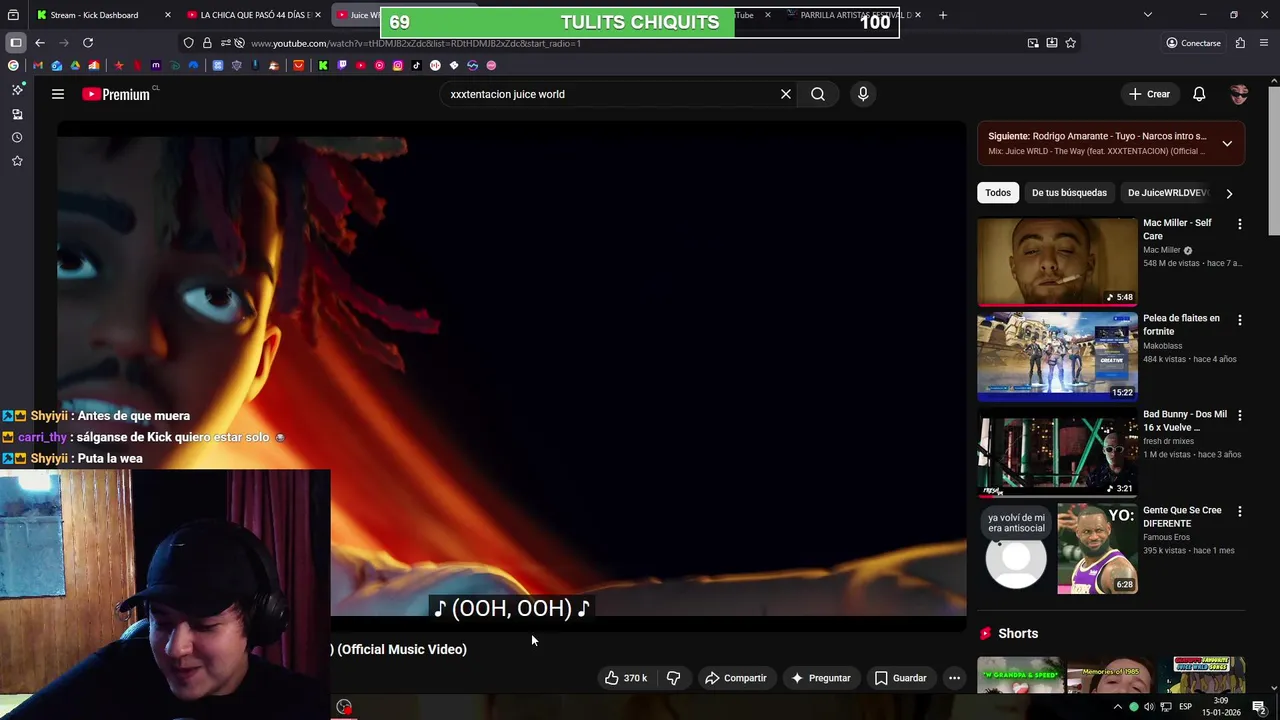Open sidebar history clock icon
1280x720 pixels.
point(17,137)
